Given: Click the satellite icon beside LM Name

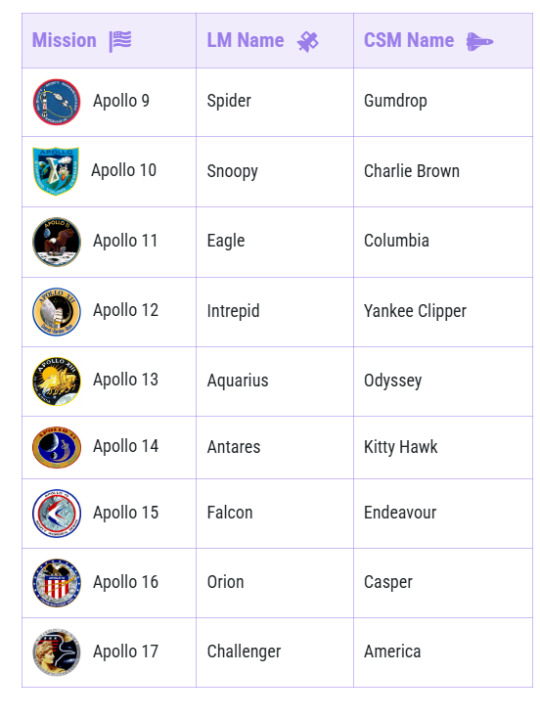Looking at the screenshot, I should pyautogui.click(x=308, y=42).
